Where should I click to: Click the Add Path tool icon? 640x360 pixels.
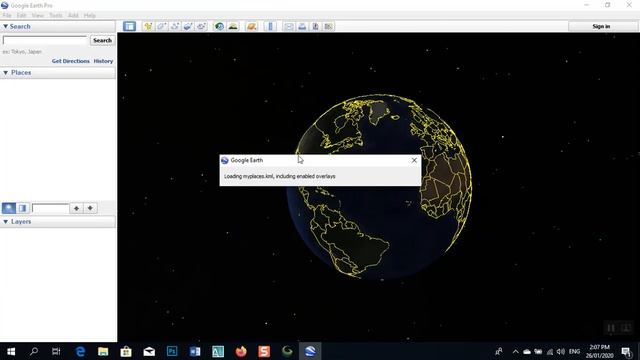[175, 26]
